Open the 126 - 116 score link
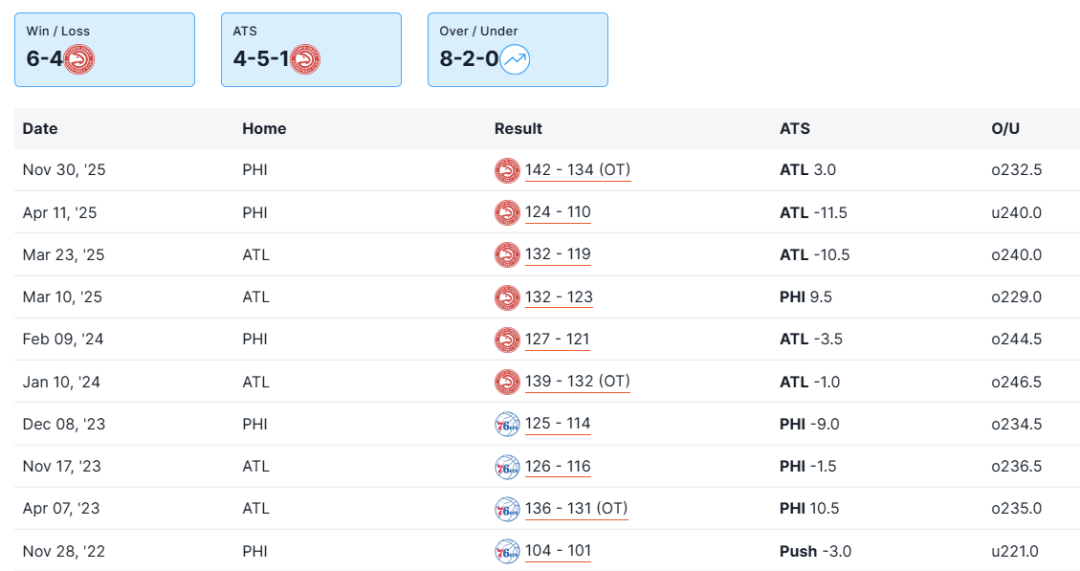This screenshot has height=571, width=1080. 557,466
